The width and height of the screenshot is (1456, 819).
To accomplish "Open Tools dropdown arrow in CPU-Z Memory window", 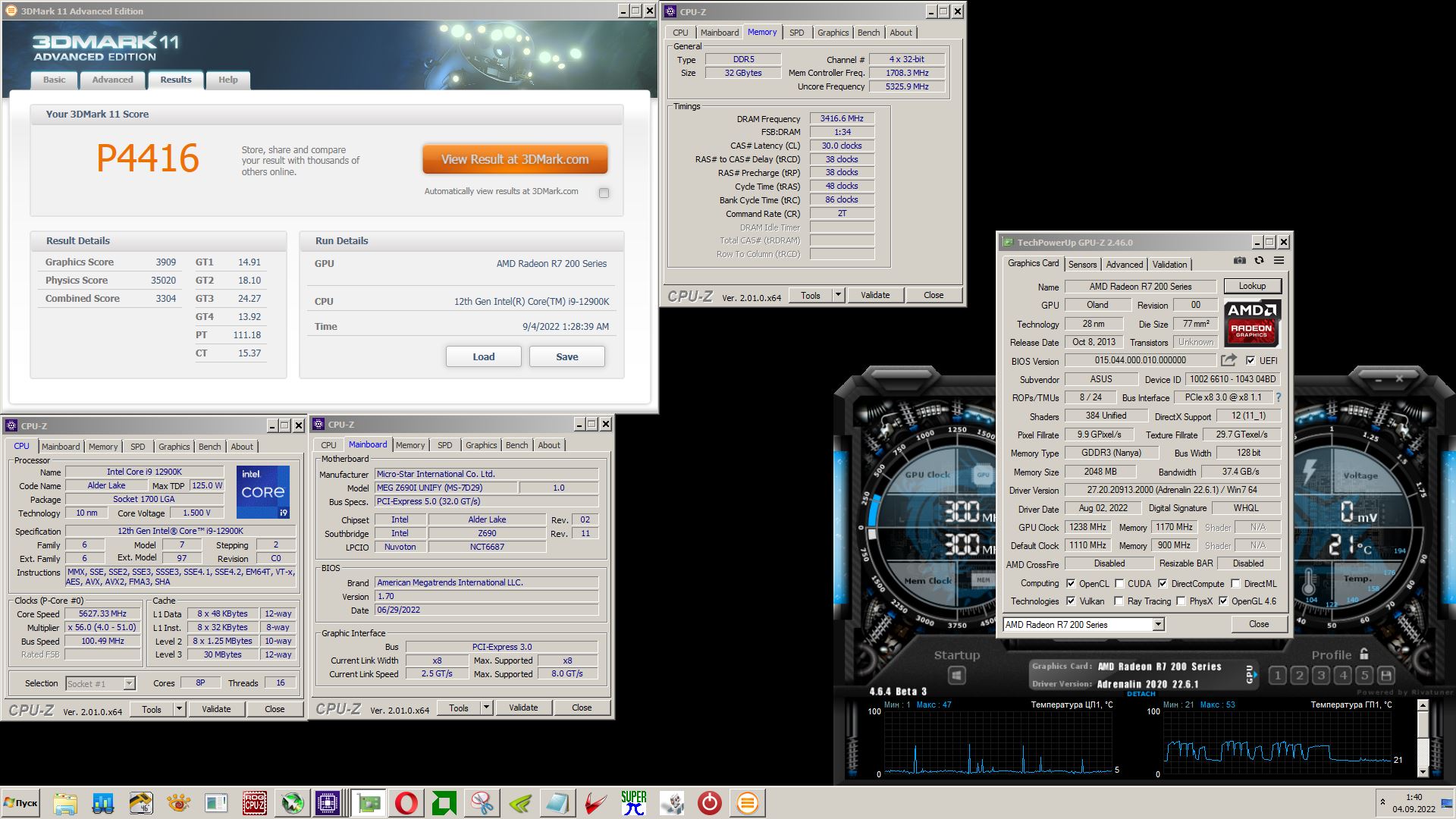I will (x=838, y=295).
